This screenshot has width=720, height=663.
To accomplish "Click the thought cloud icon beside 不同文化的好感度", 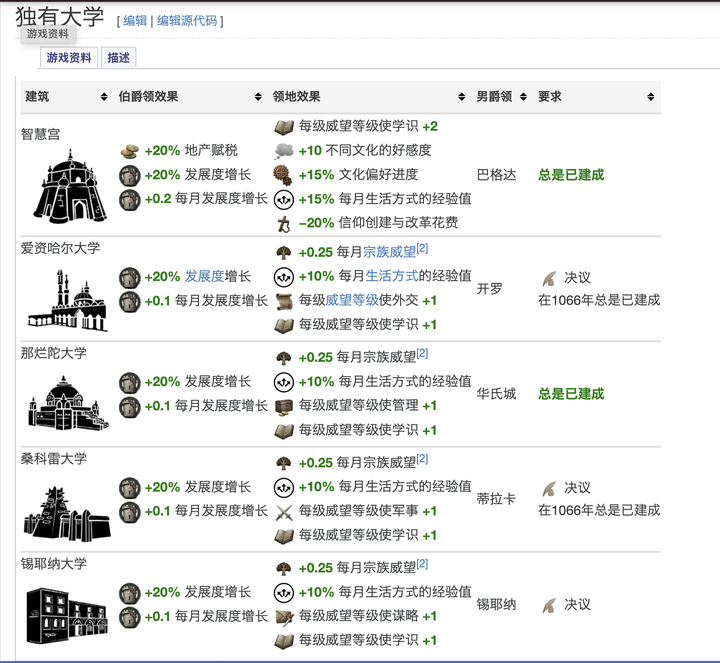I will click(x=284, y=151).
